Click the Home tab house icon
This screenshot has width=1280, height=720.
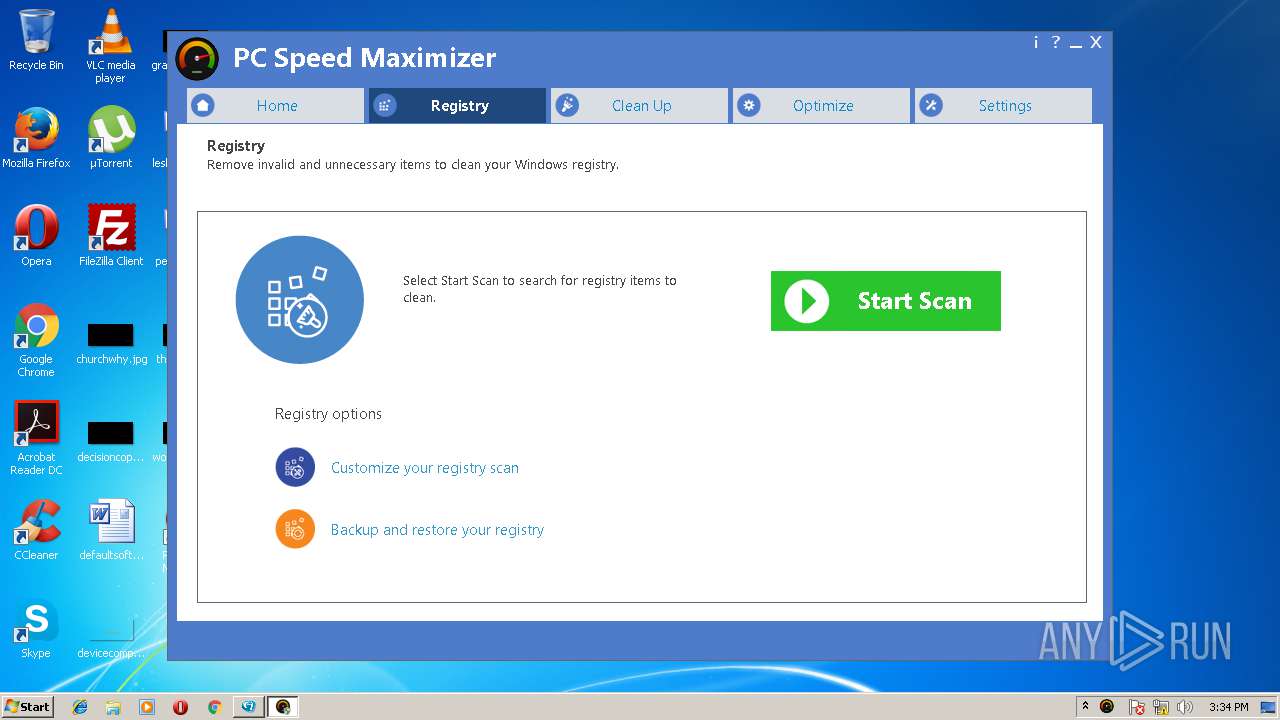point(203,105)
